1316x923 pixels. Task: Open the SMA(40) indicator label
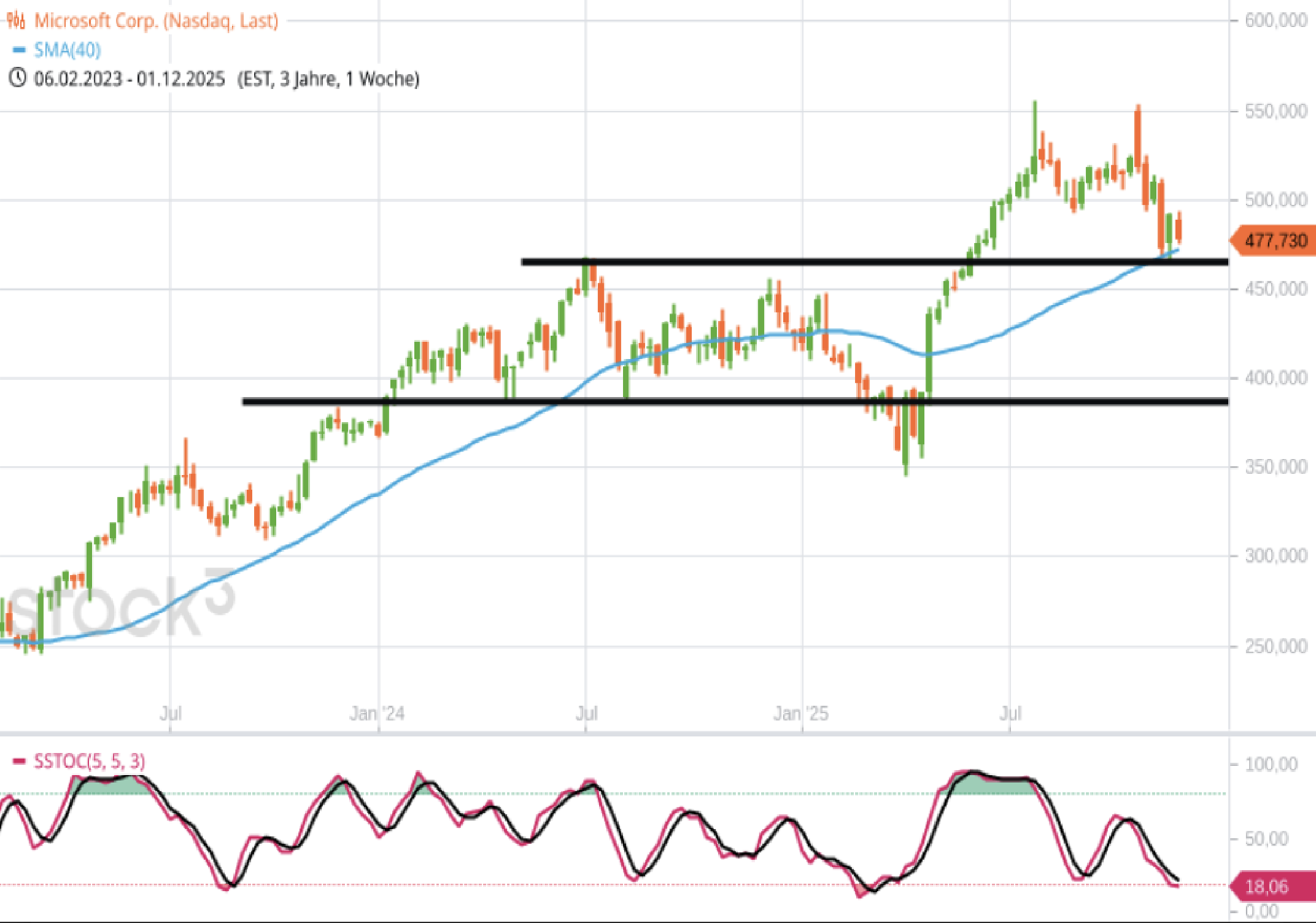tap(68, 50)
